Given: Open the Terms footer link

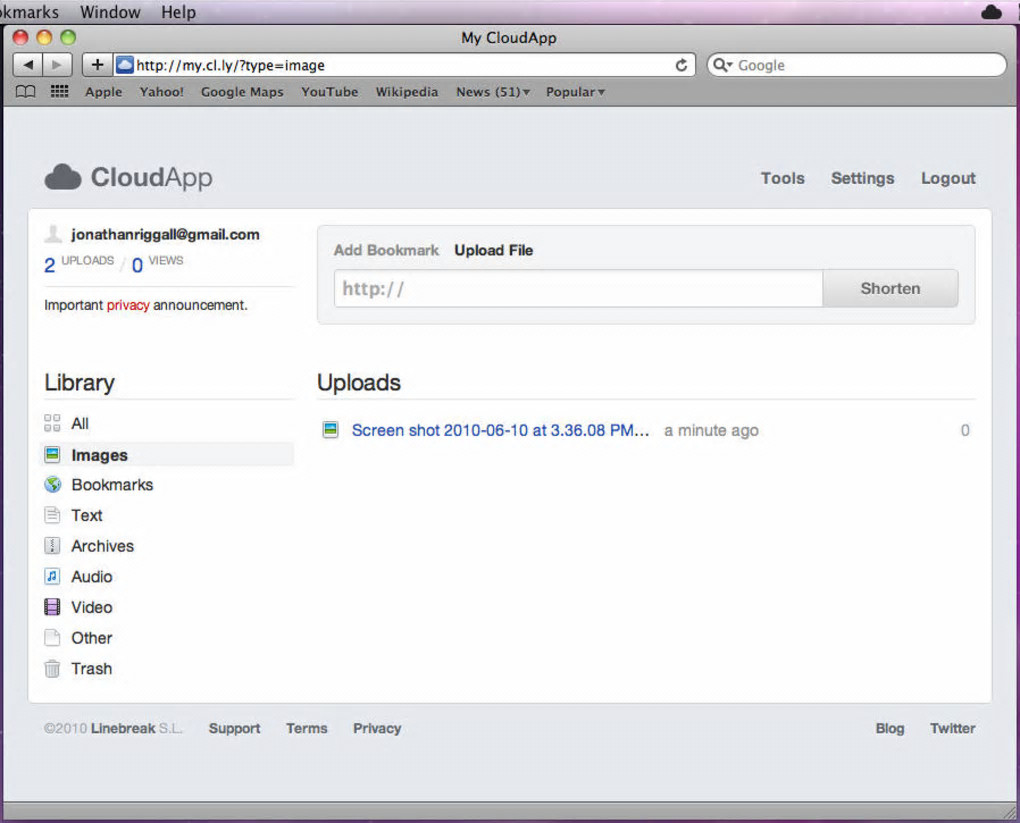Looking at the screenshot, I should [x=306, y=728].
